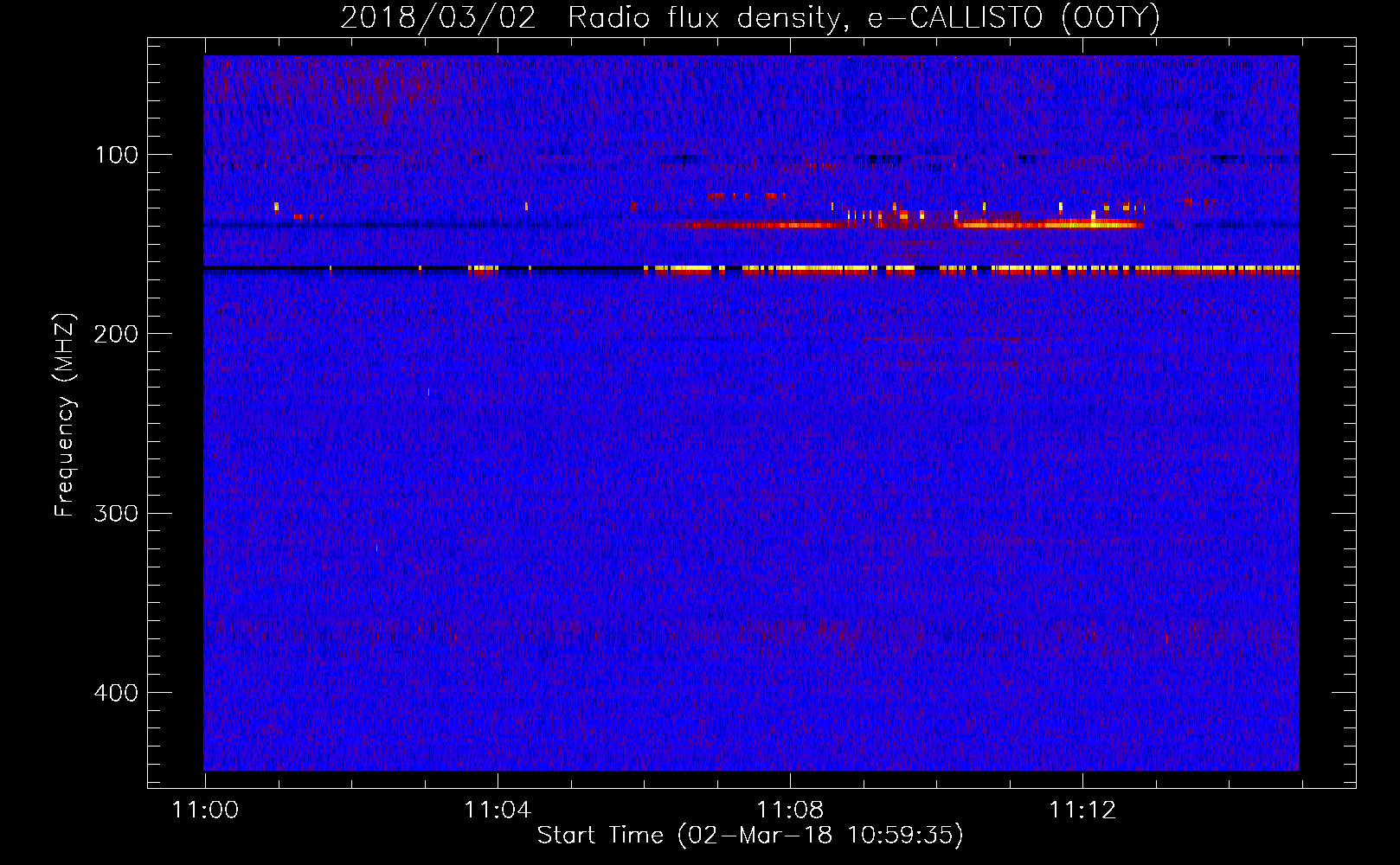Click the '400' frequency tick label
Screen dimensions: 1400x865
116,693
